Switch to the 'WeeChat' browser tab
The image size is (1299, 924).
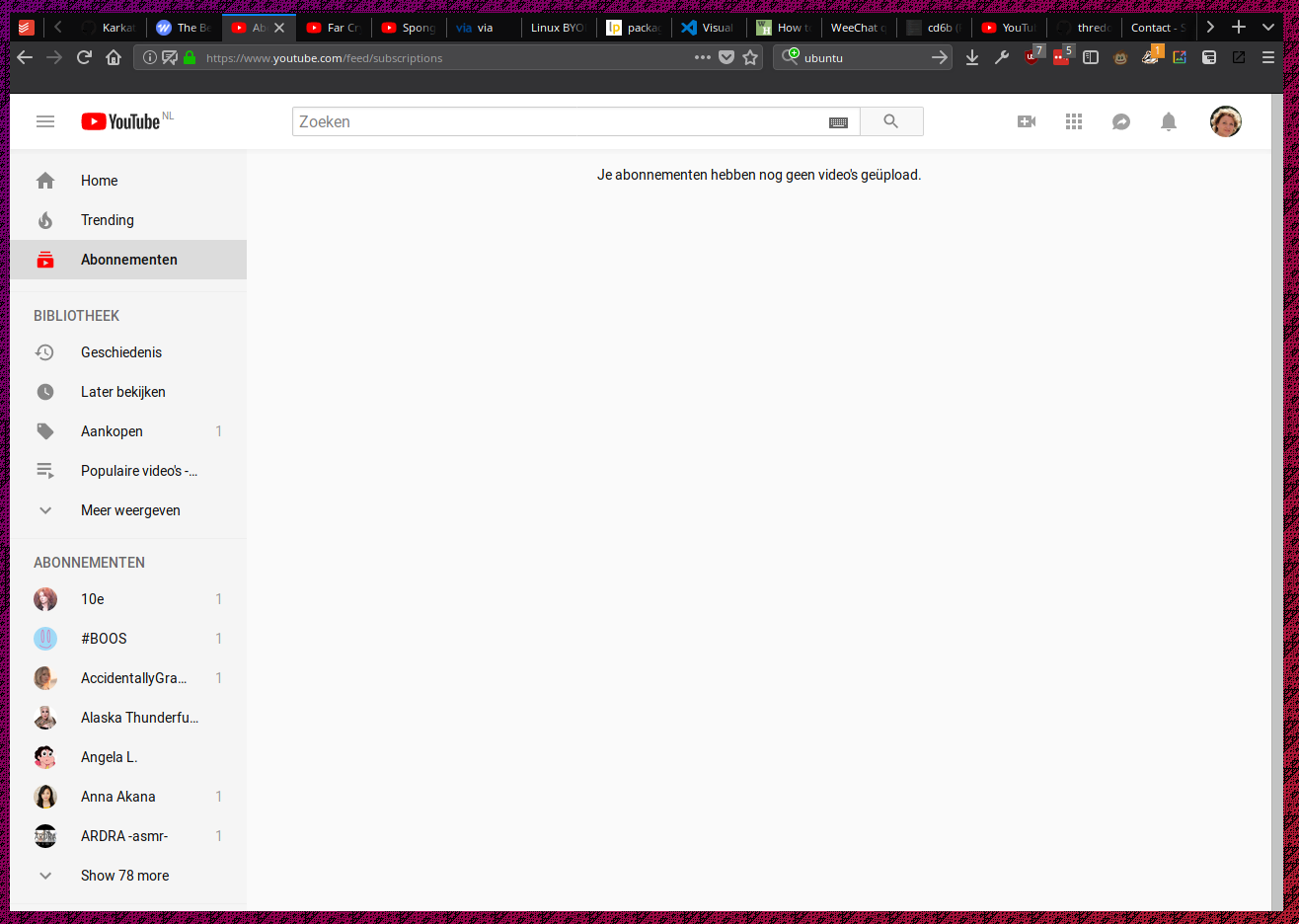(x=855, y=28)
